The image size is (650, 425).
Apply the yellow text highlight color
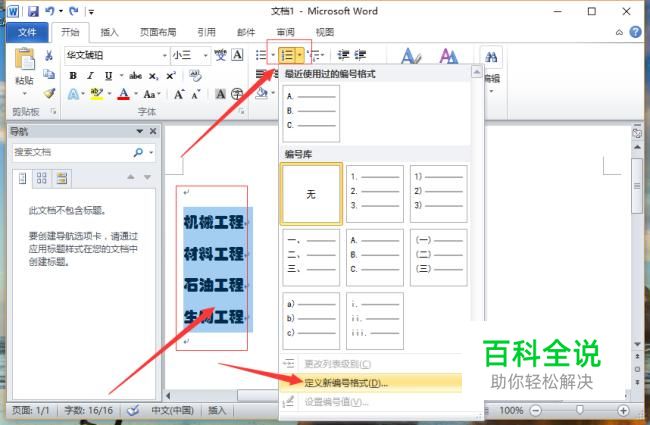[x=97, y=94]
